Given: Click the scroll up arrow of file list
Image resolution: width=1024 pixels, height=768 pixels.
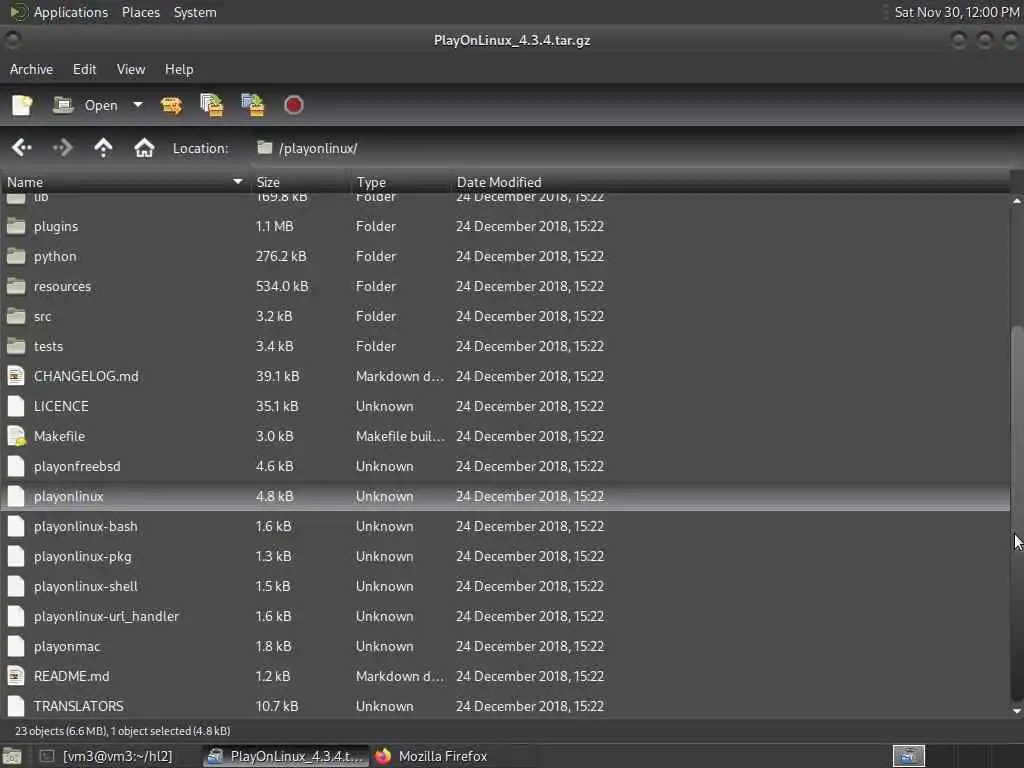Looking at the screenshot, I should [x=1017, y=200].
